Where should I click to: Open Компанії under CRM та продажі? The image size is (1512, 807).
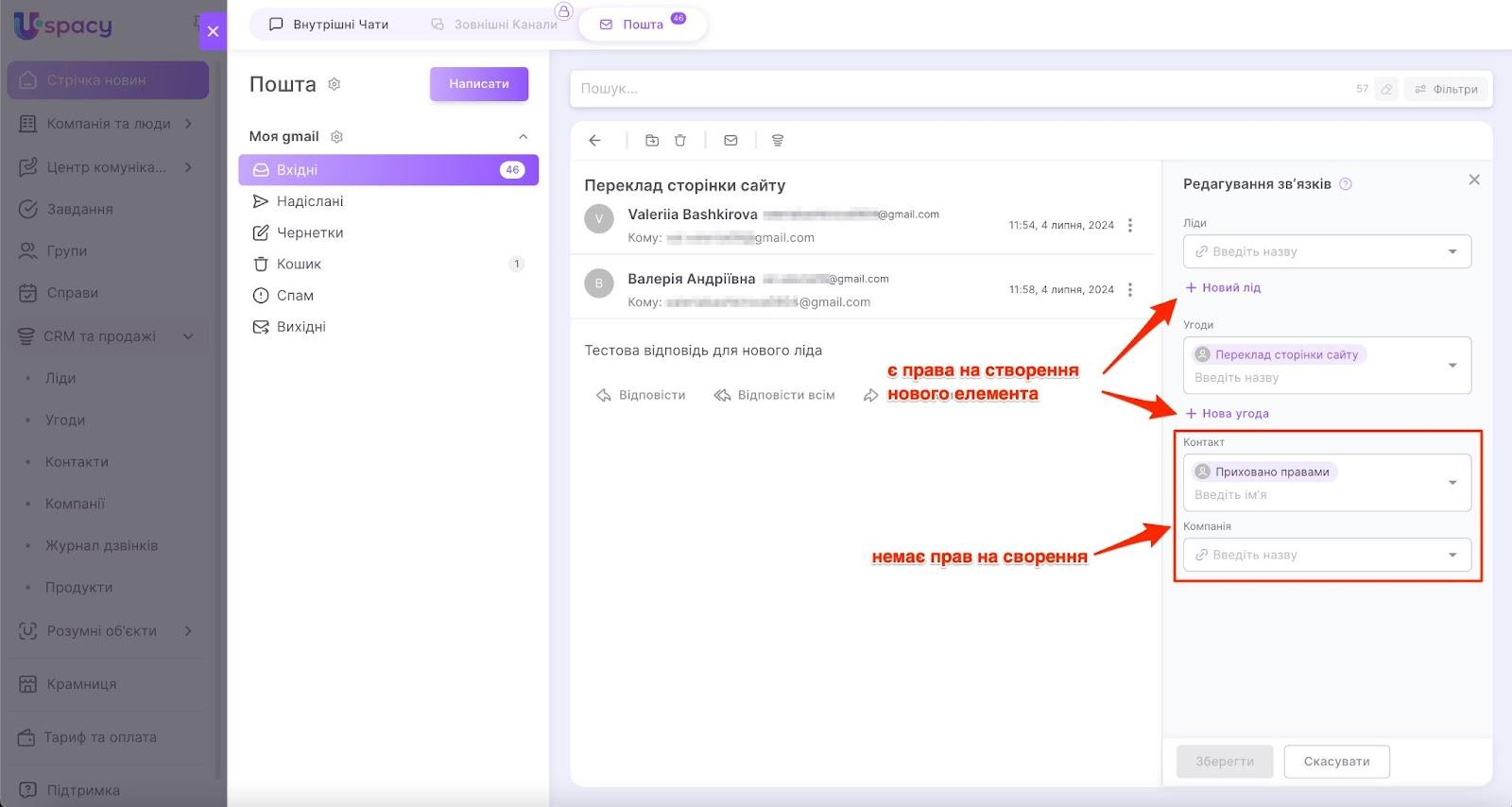[75, 504]
